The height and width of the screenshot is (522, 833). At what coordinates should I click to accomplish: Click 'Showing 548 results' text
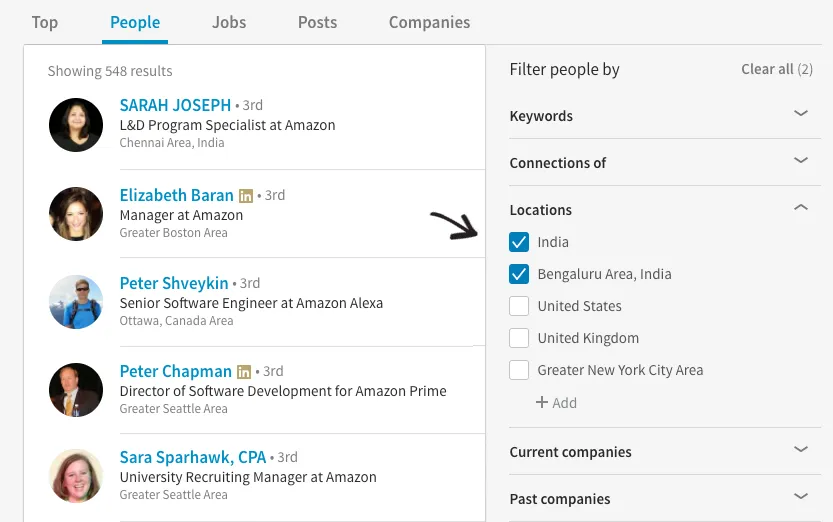coord(110,71)
